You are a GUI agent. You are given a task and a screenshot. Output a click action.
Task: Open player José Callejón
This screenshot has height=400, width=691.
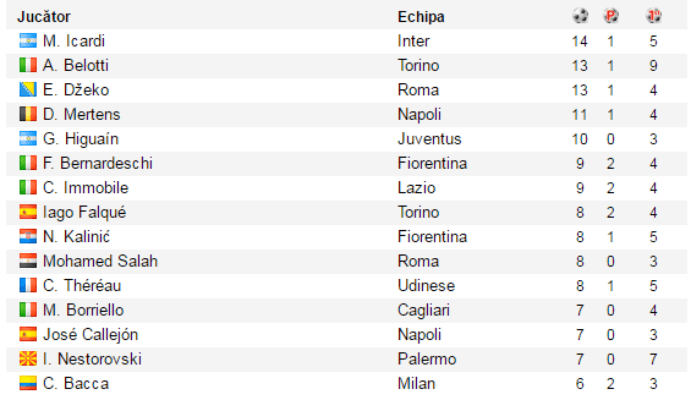(x=90, y=334)
